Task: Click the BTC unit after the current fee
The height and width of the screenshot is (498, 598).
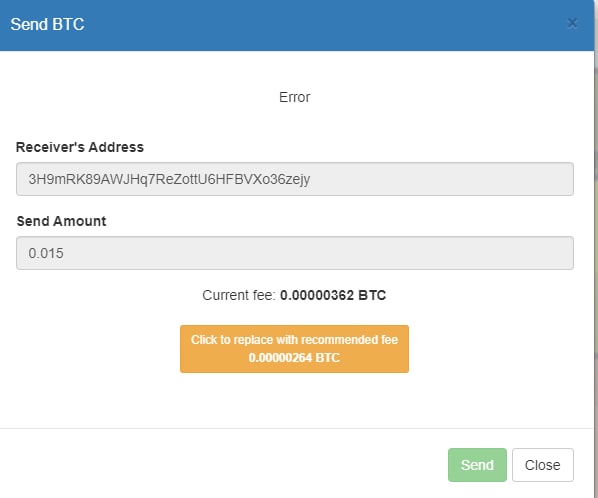Action: 372,295
